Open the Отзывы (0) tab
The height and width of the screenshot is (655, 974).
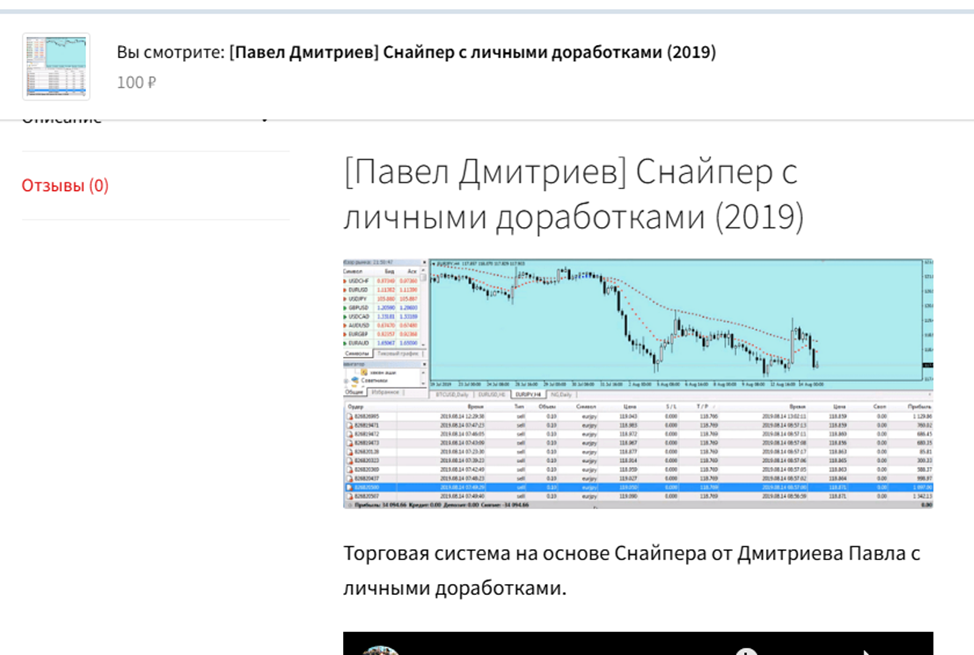[x=65, y=185]
